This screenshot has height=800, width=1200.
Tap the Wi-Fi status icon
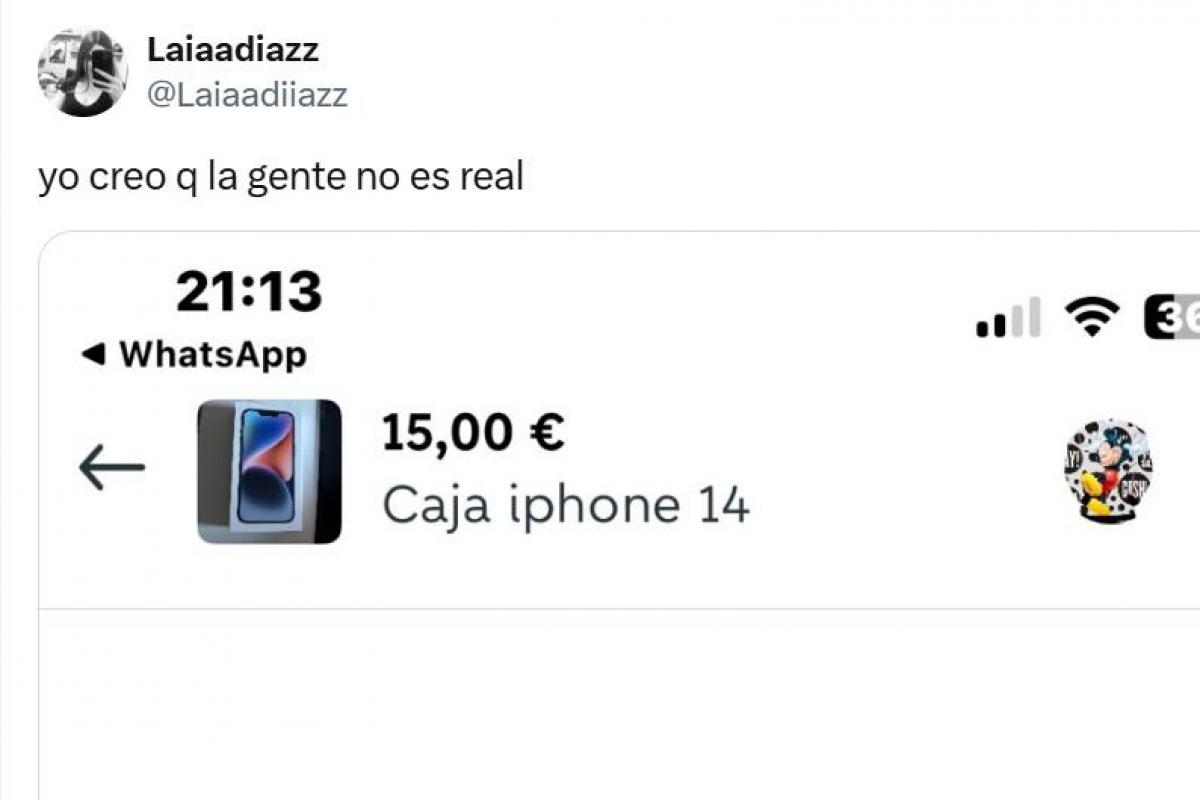point(1091,318)
